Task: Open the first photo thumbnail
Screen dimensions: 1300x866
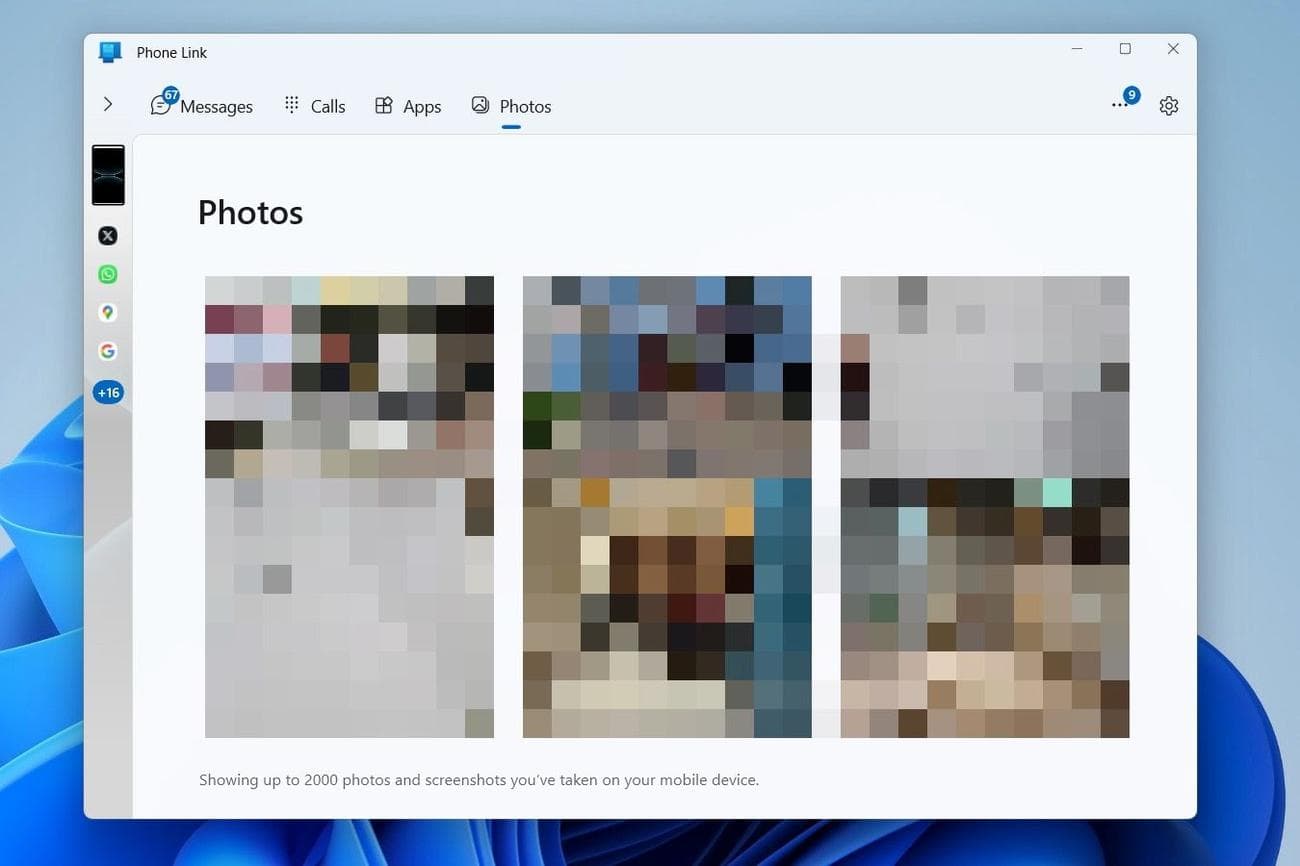Action: (349, 507)
